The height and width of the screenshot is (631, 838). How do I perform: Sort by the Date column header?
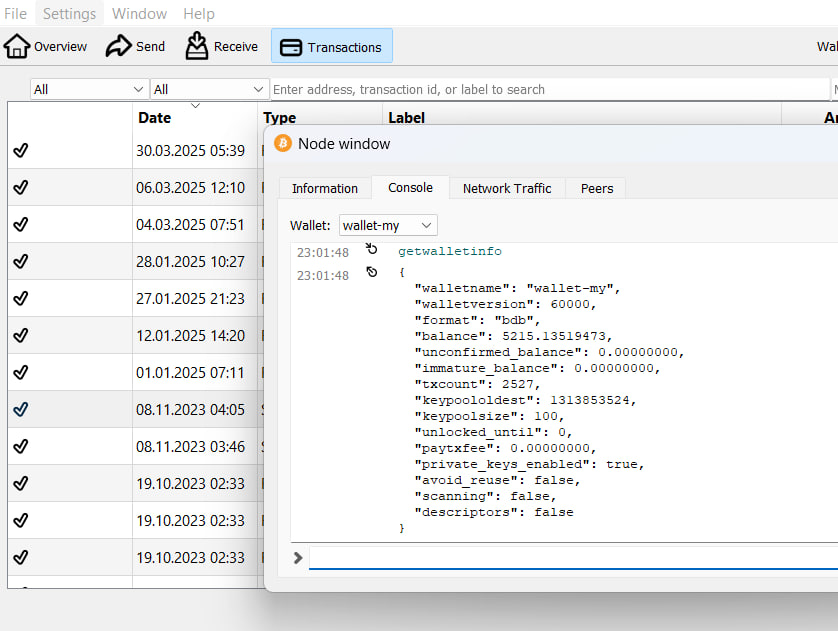pos(195,117)
